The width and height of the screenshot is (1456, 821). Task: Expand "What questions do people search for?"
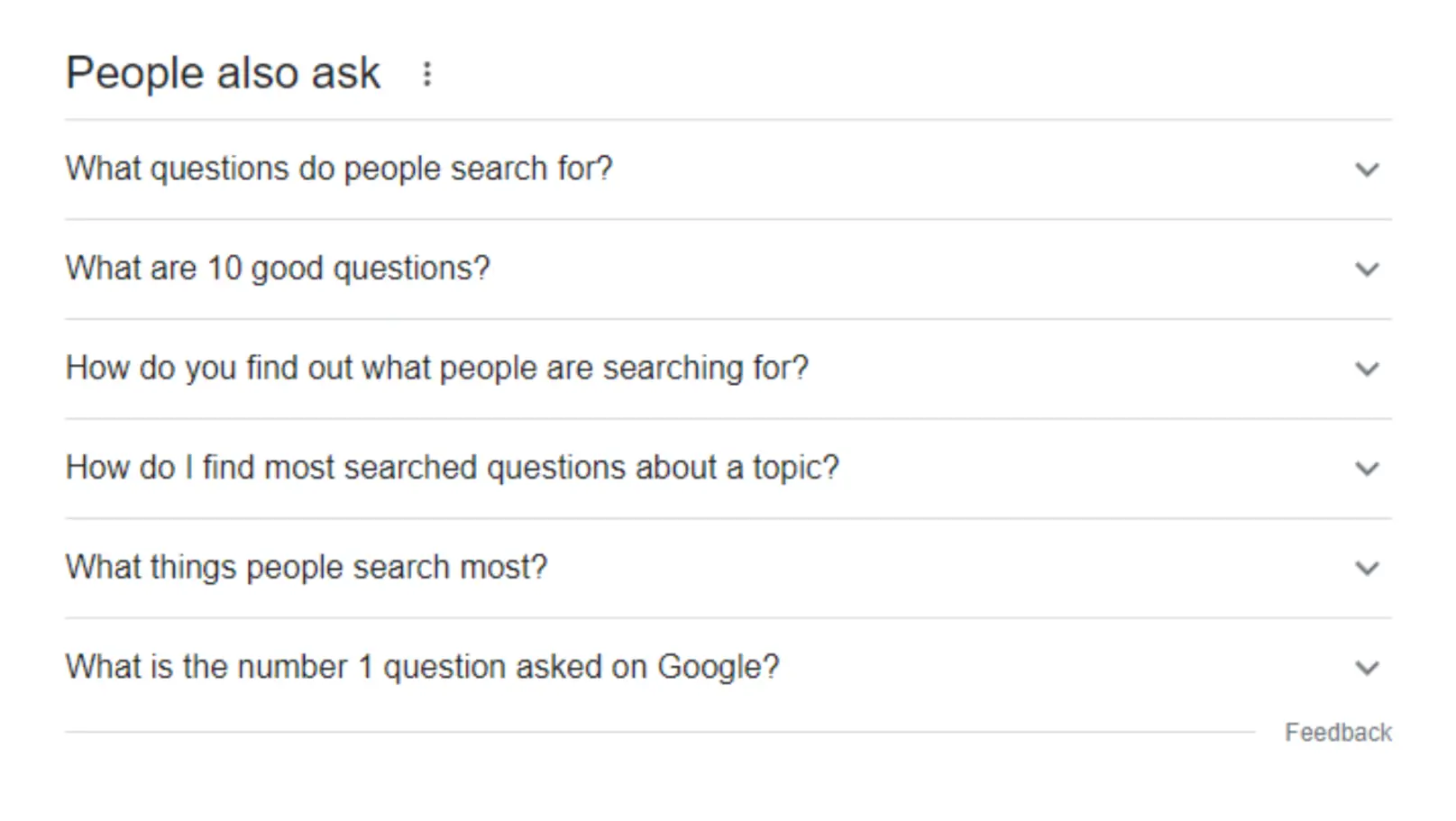click(1367, 169)
